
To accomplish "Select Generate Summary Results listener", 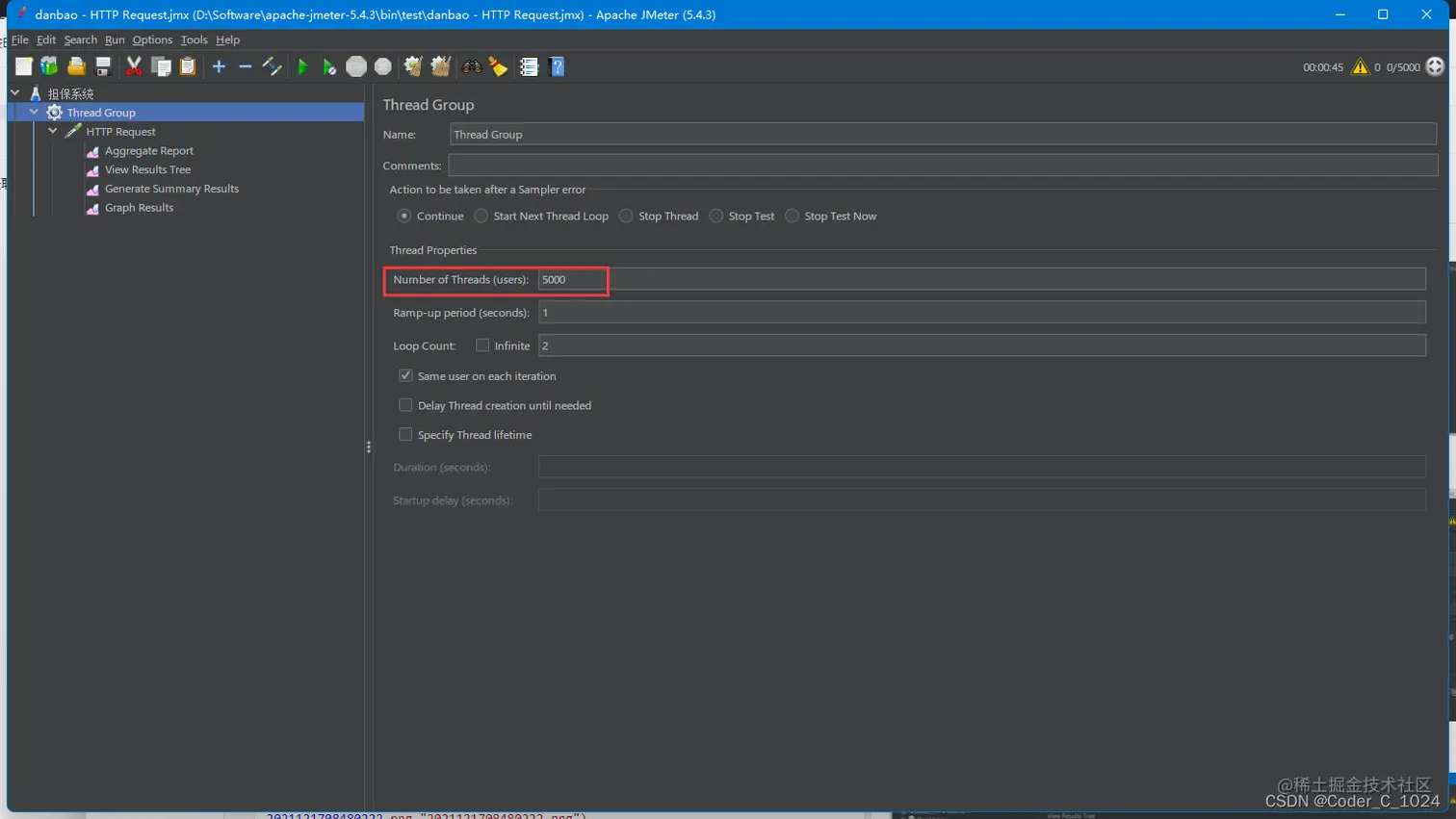I will (171, 189).
